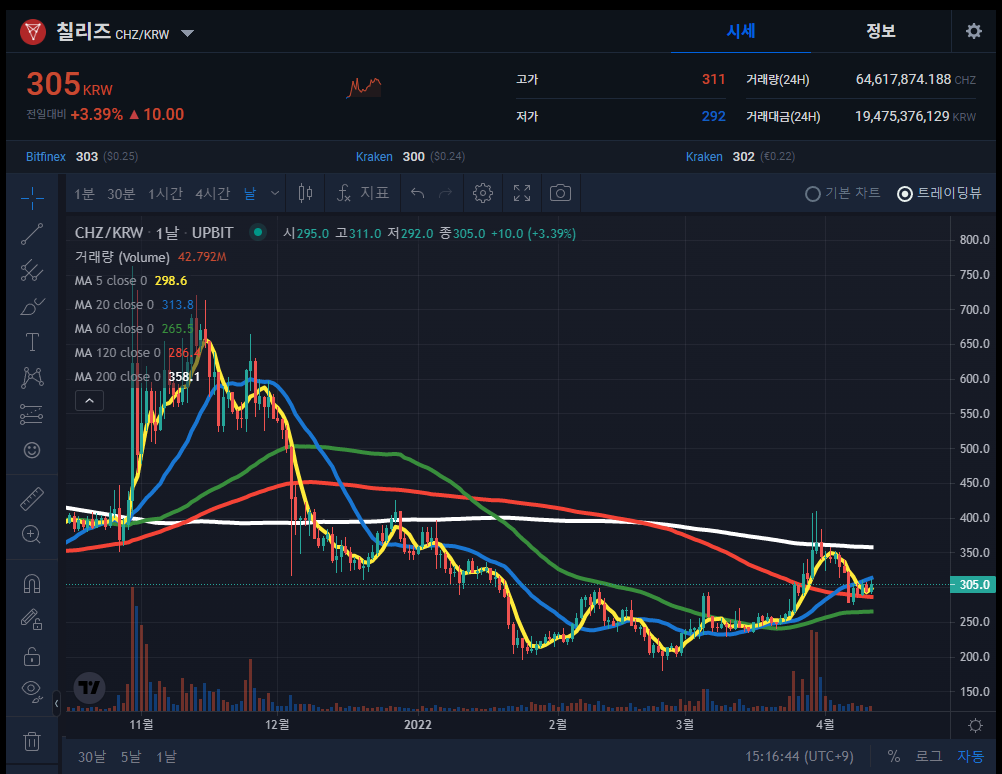1002x774 pixels.
Task: Select the 날 daily interval
Action: point(250,194)
